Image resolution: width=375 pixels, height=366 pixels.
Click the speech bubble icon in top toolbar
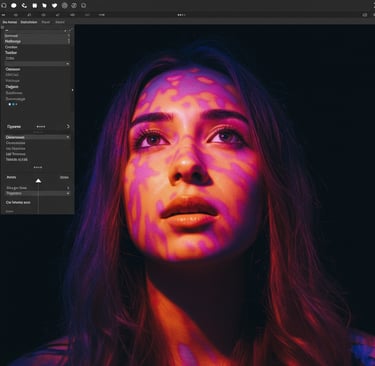point(14,5)
